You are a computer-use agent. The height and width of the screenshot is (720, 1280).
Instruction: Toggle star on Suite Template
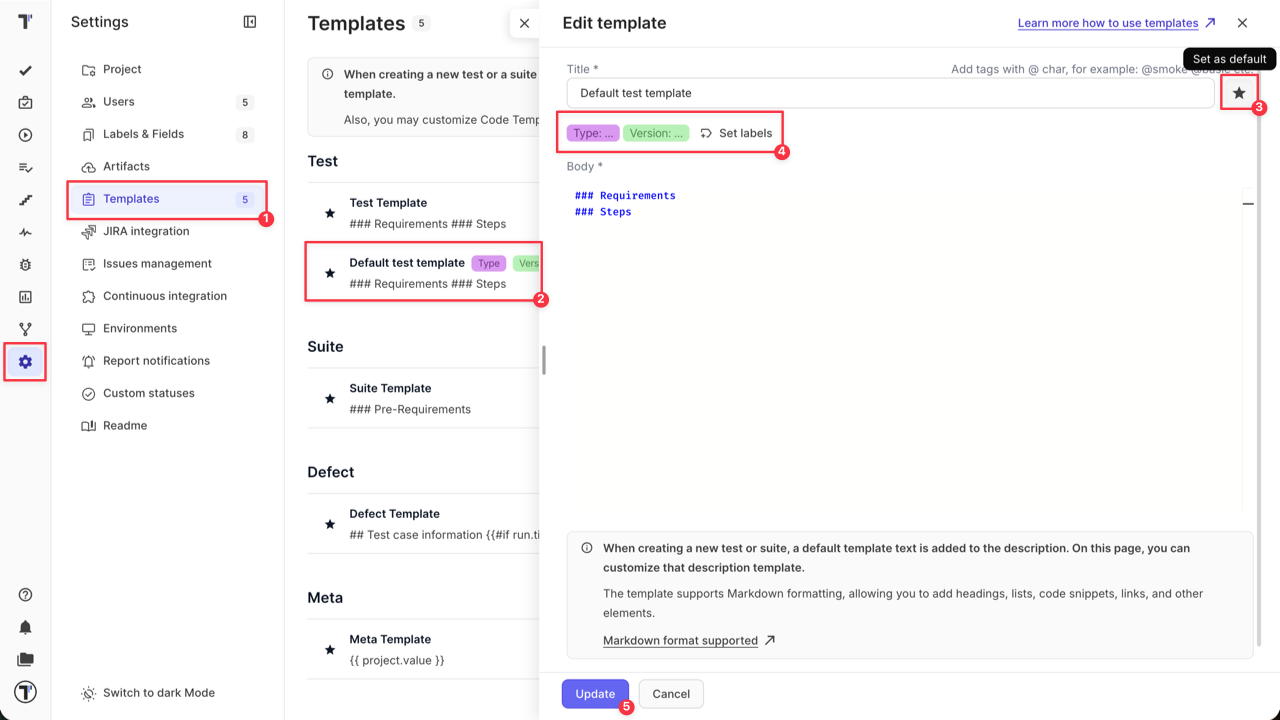pos(330,399)
